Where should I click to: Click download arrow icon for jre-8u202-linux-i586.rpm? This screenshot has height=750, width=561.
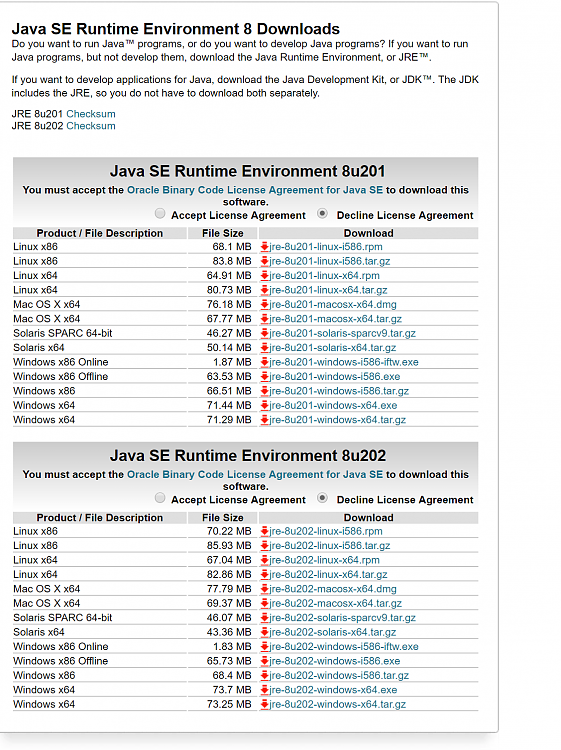264,531
